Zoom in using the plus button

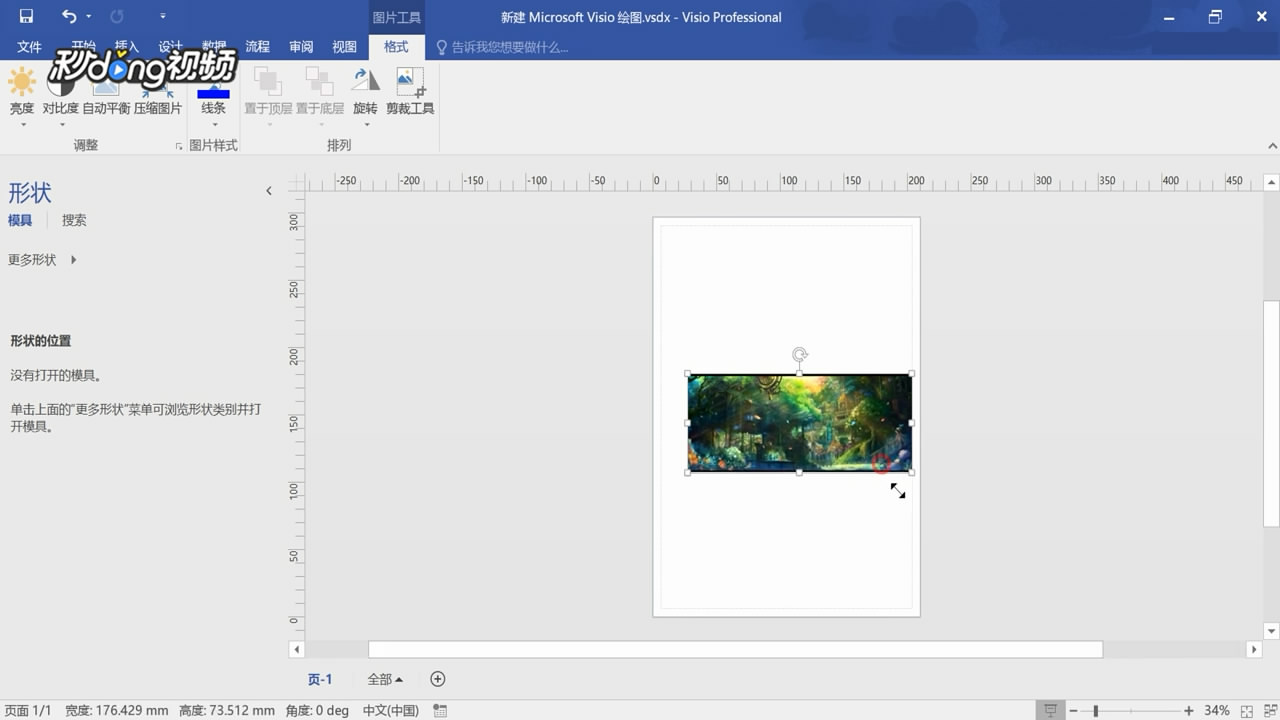tap(1188, 710)
